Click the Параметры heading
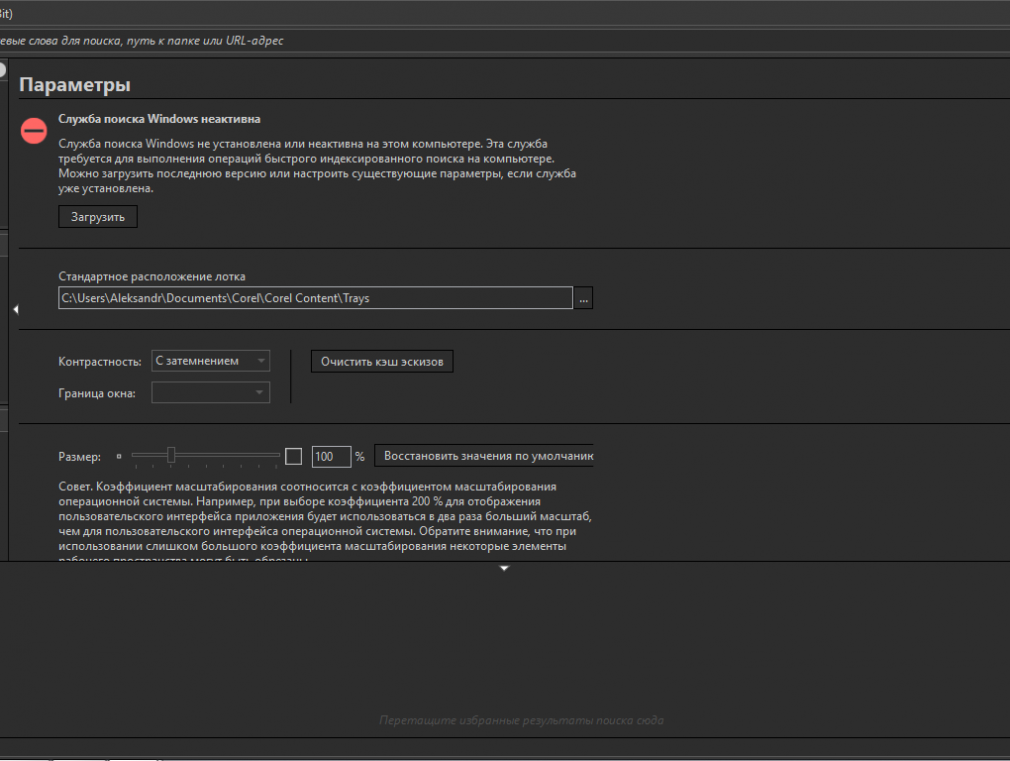 (x=75, y=84)
